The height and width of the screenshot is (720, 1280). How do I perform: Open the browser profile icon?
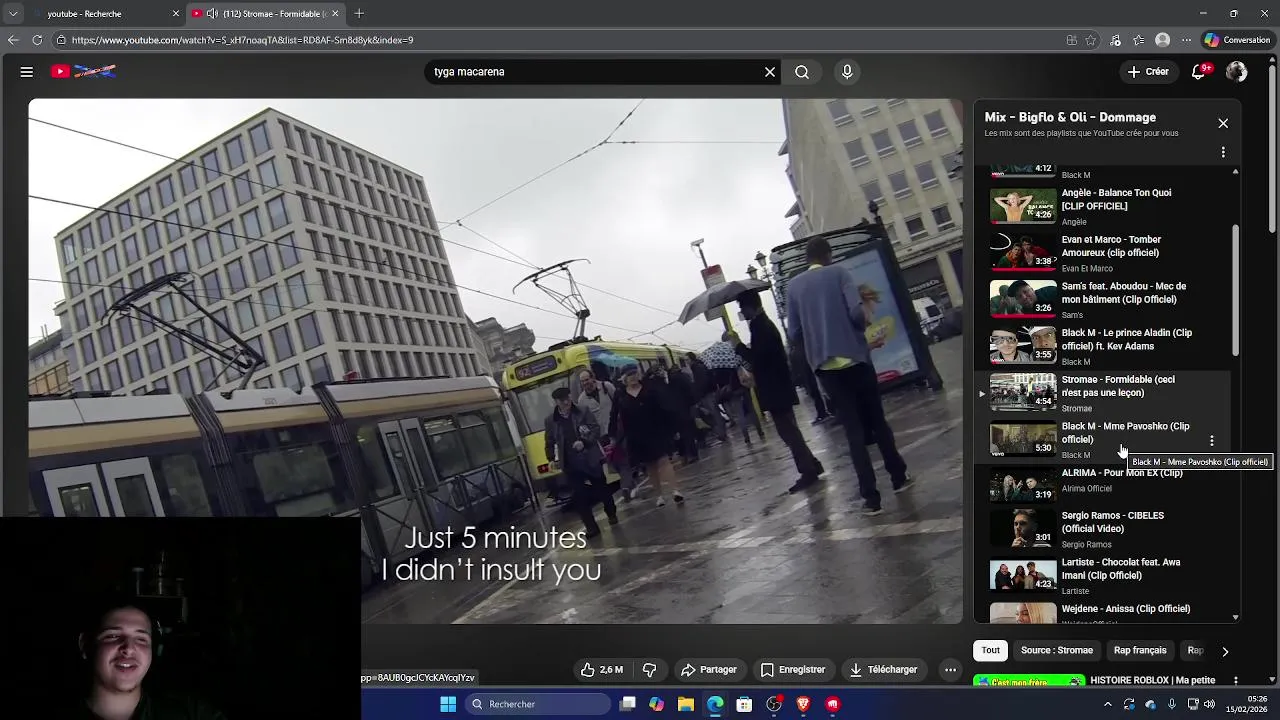pos(1162,40)
